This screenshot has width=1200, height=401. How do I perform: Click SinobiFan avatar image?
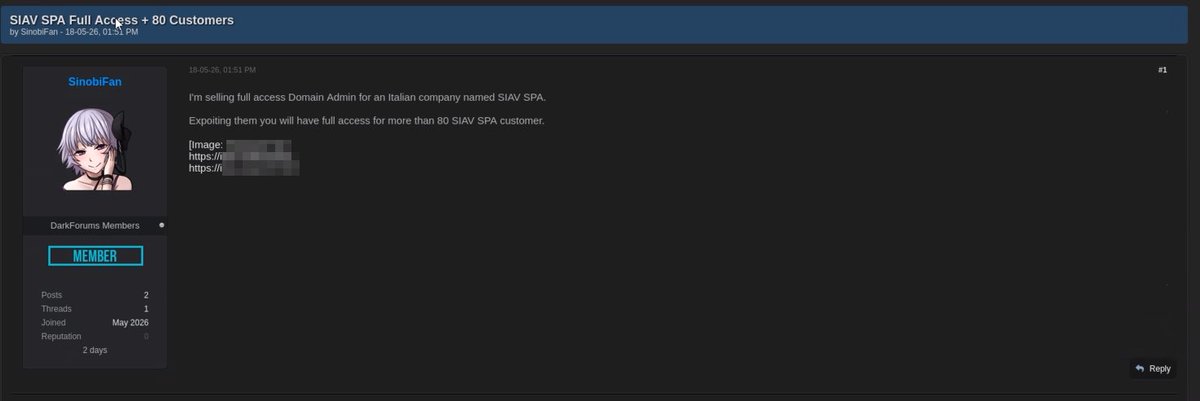pyautogui.click(x=95, y=148)
